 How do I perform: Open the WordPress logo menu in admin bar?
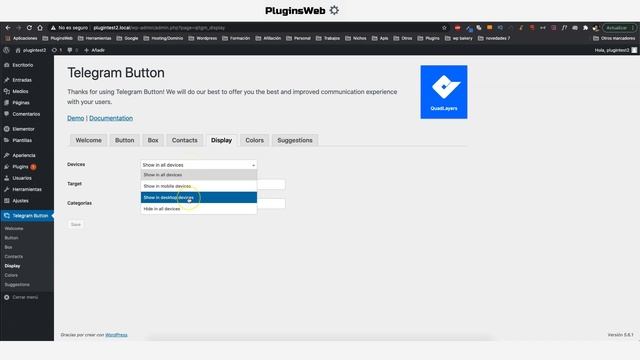click(6, 50)
